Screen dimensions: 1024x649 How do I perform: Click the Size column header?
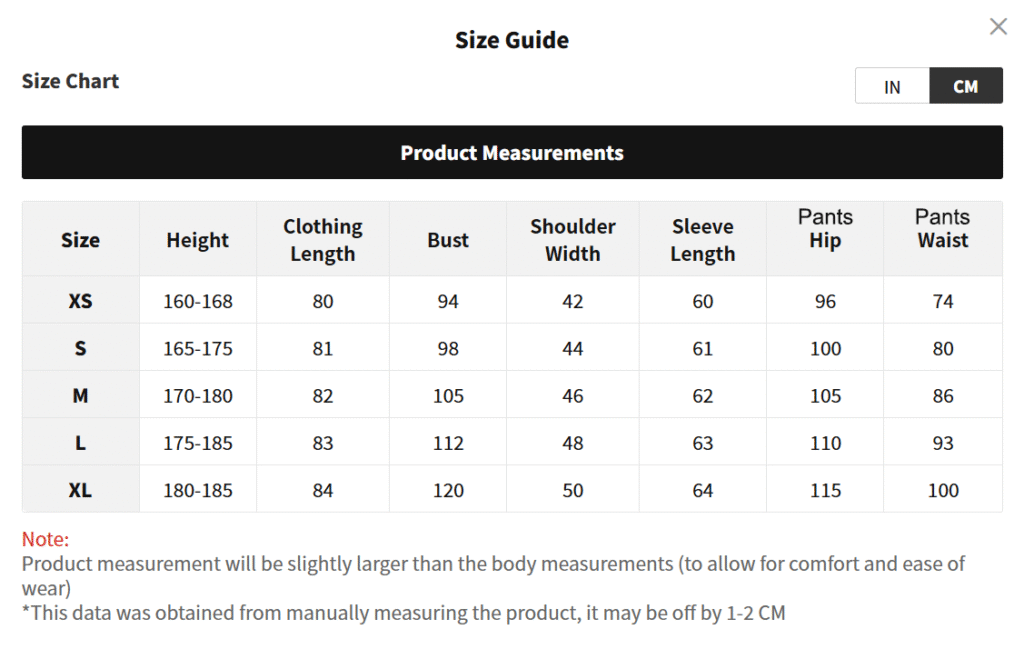[80, 240]
